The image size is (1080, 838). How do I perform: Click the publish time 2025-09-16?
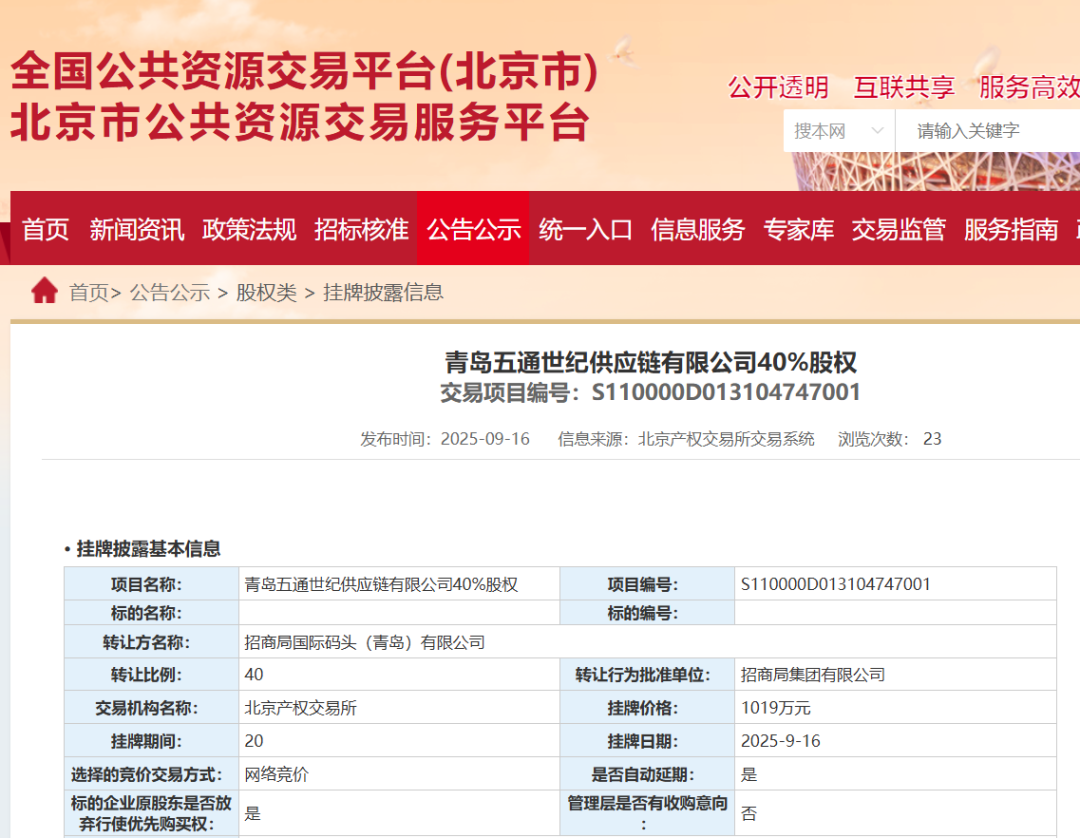point(485,439)
